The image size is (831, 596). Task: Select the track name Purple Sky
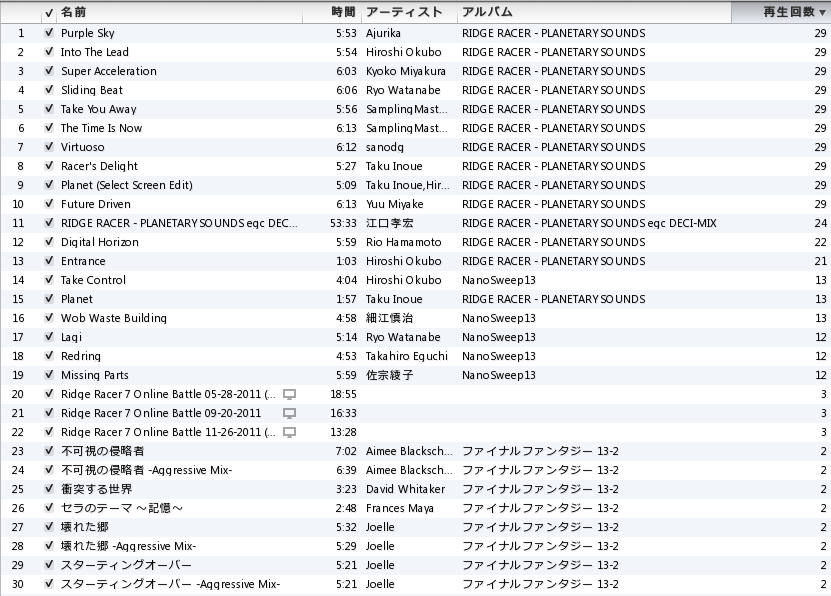(87, 33)
